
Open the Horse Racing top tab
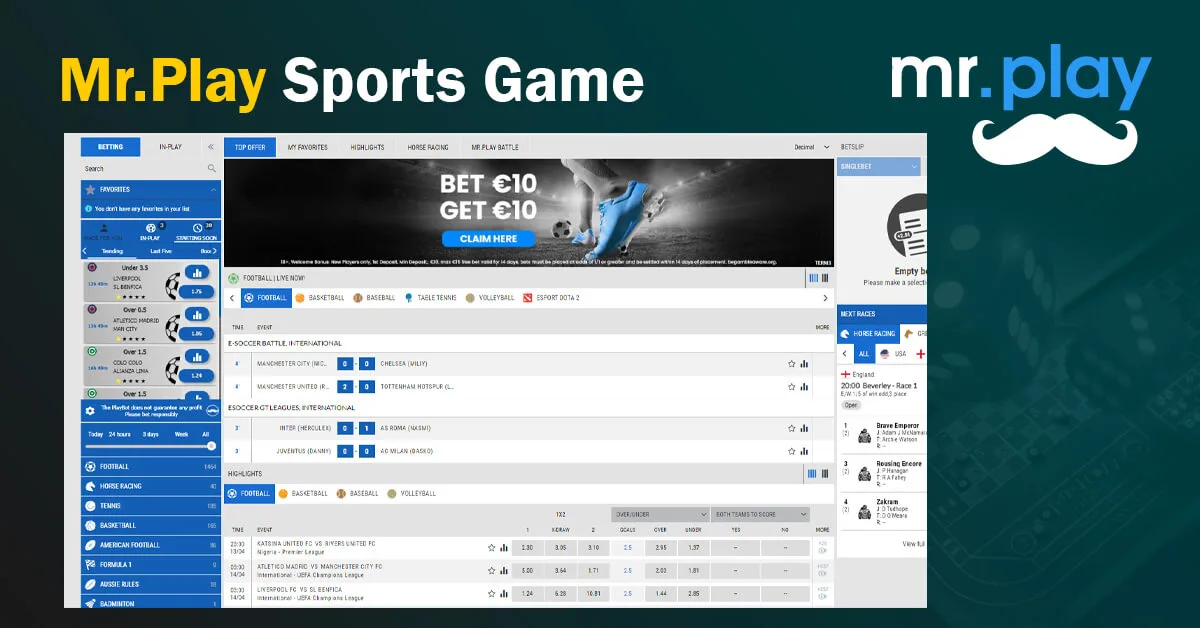(x=427, y=147)
